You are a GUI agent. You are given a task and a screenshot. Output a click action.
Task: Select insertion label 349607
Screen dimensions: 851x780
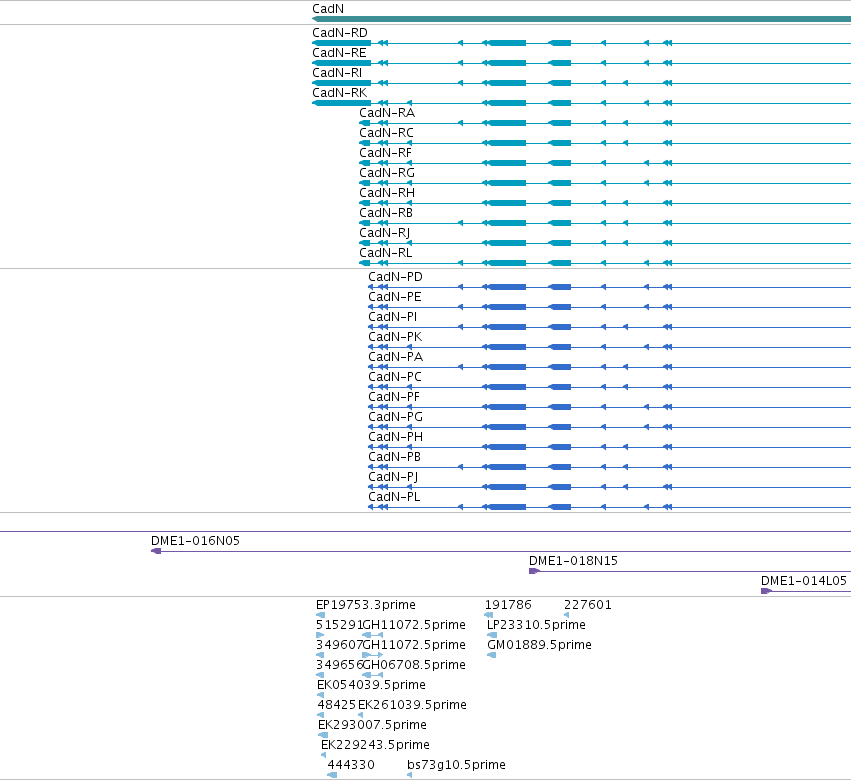click(x=339, y=645)
